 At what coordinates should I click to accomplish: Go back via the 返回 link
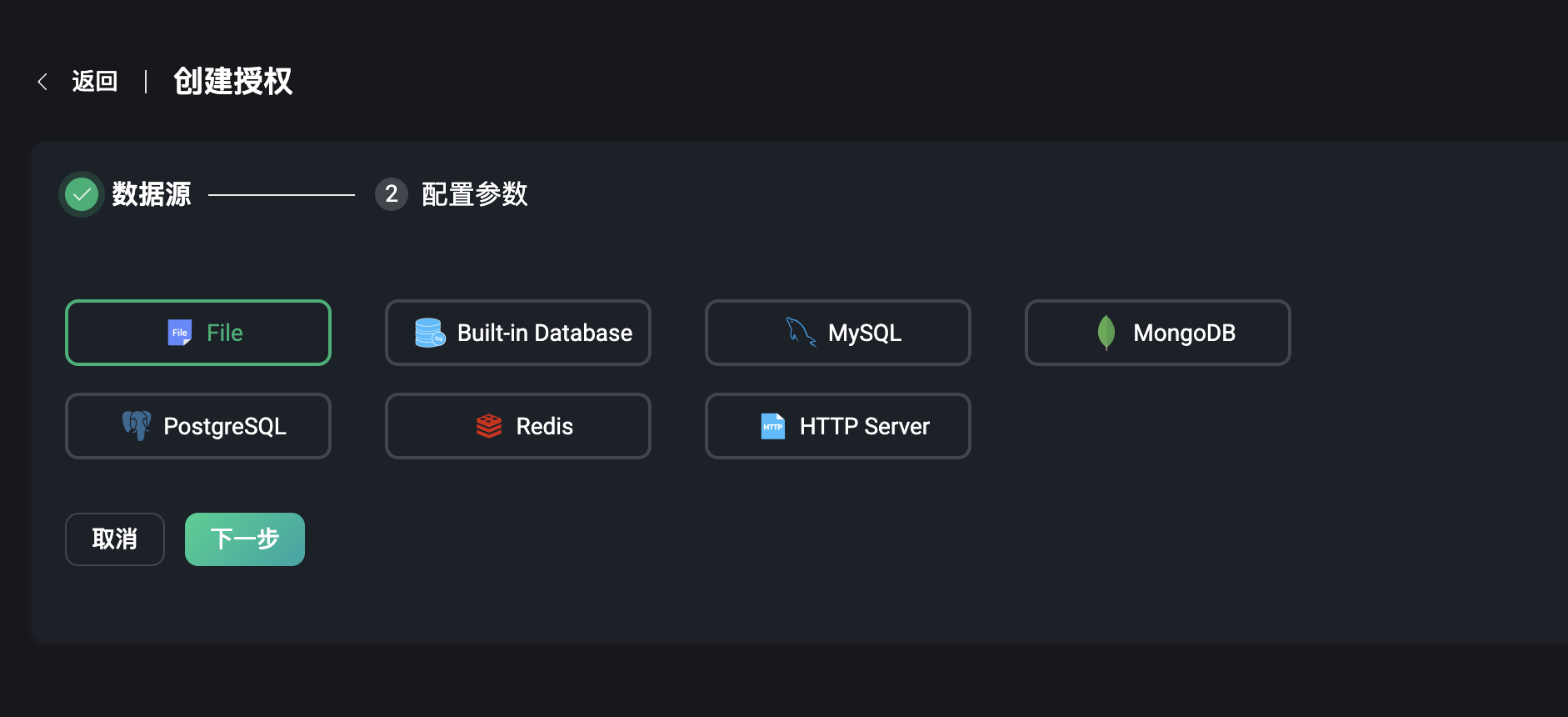pyautogui.click(x=94, y=82)
